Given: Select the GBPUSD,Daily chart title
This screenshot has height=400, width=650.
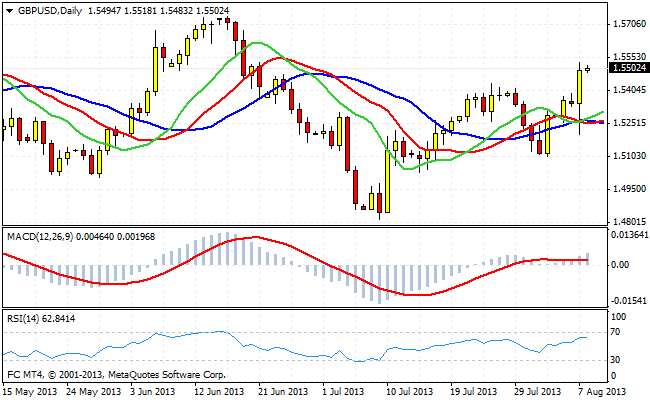Looking at the screenshot, I should [50, 11].
